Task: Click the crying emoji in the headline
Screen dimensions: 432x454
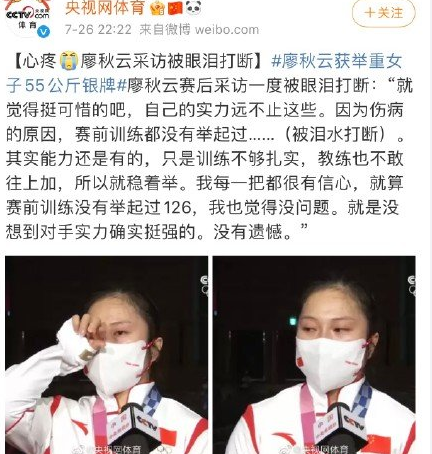Action: 69,61
